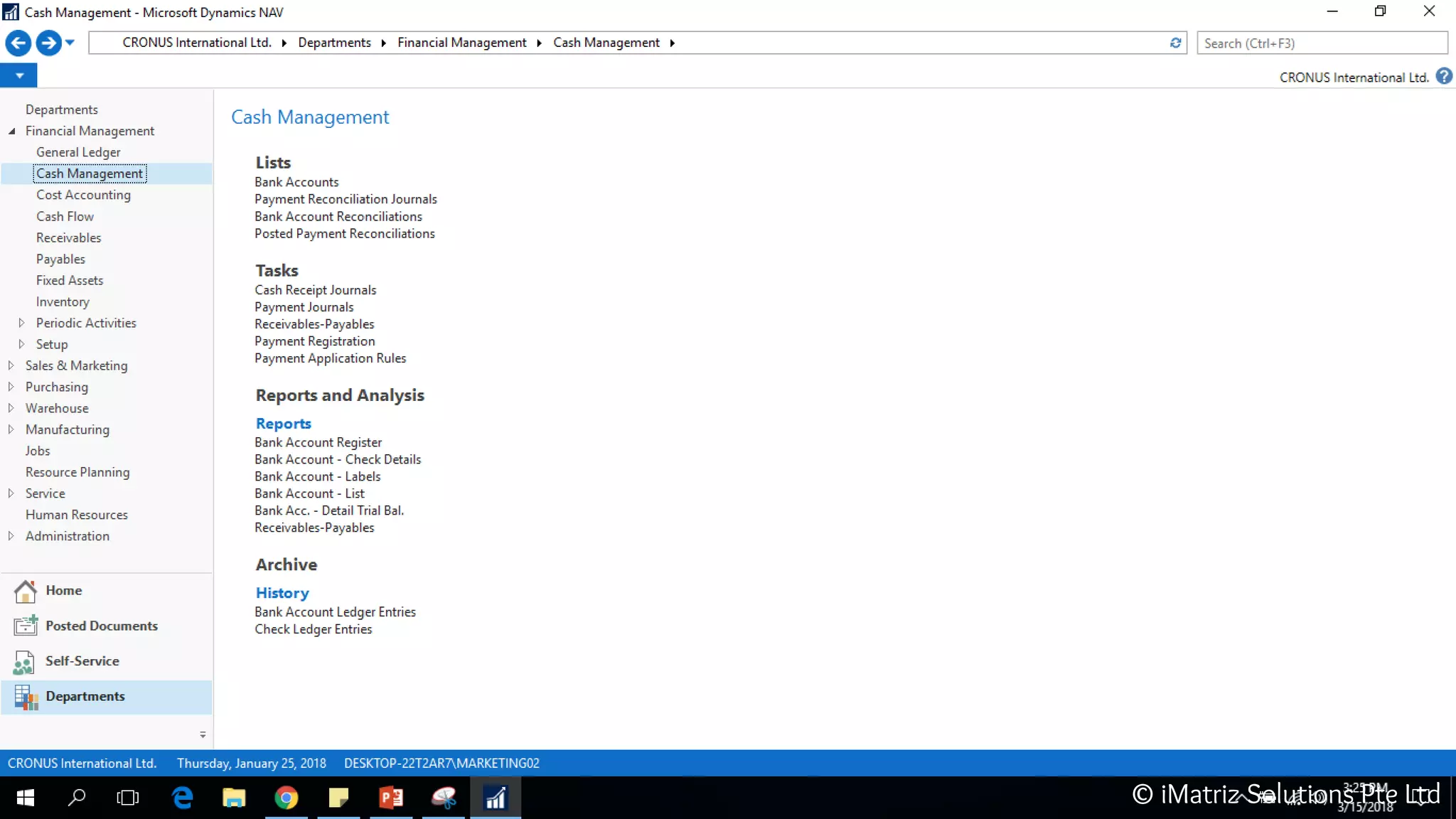Open Self-Service in navigation pane
Viewport: 1456px width, 819px height.
82,661
